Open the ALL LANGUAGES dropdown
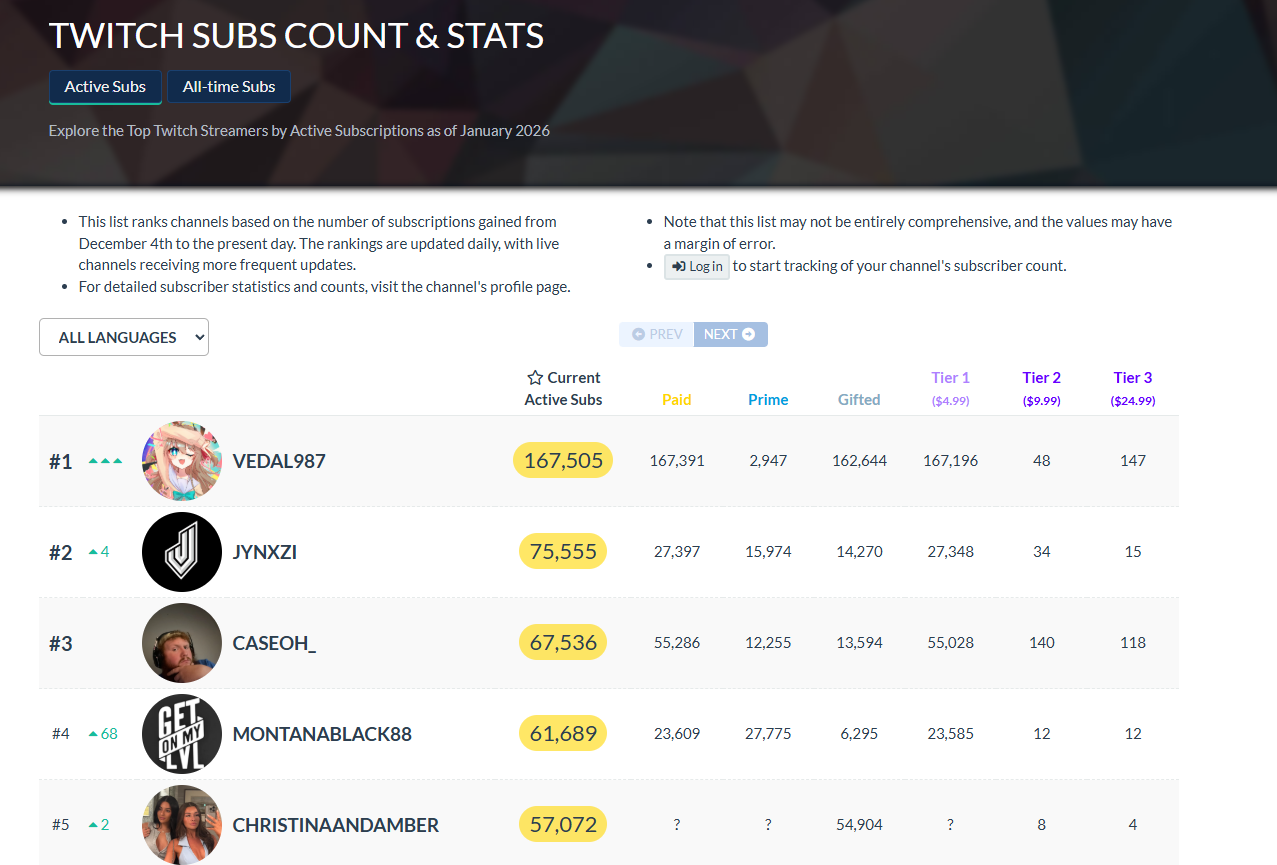The image size is (1277, 865). click(x=124, y=337)
